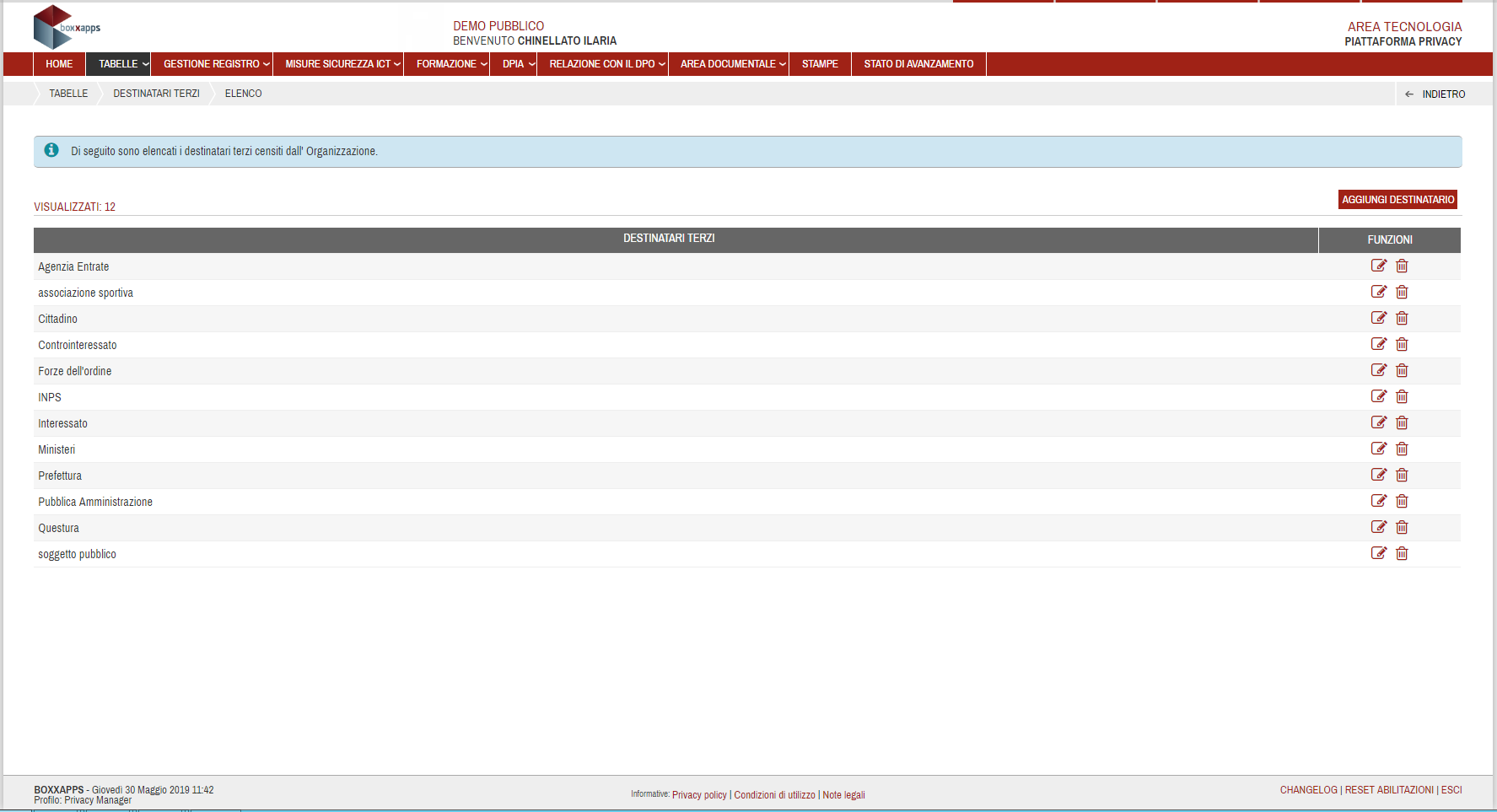
Task: Edit the Controinteressato entry
Action: coord(1379,344)
